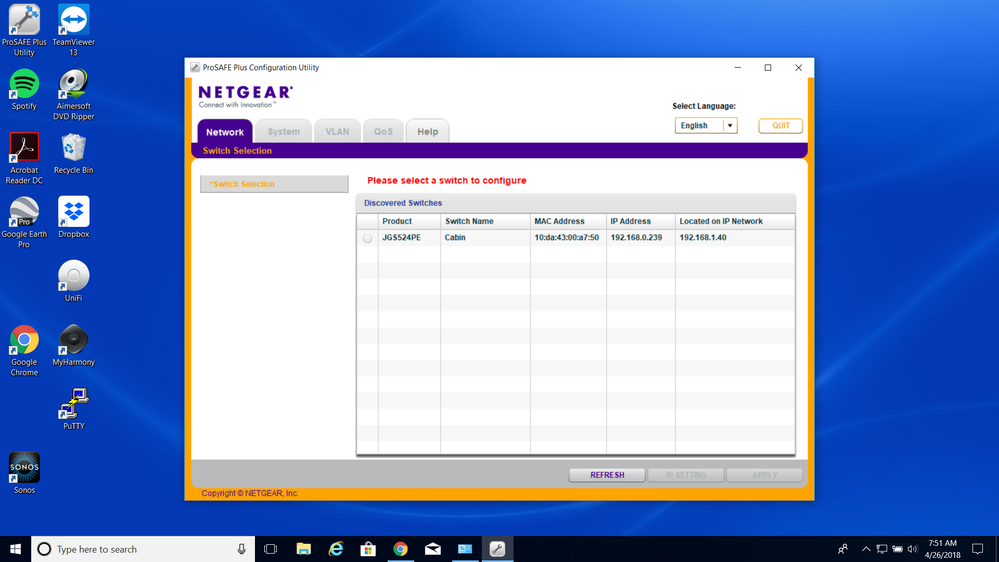This screenshot has width=999, height=562.
Task: Click the IP Address column header
Action: [641, 221]
